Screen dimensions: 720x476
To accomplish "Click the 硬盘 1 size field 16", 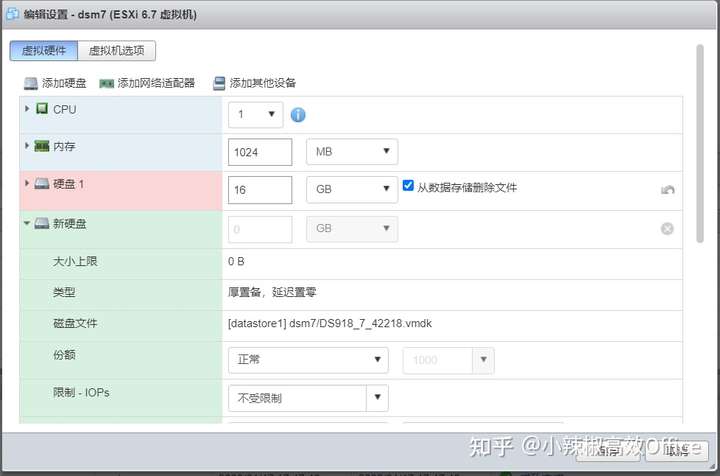I will [260, 190].
